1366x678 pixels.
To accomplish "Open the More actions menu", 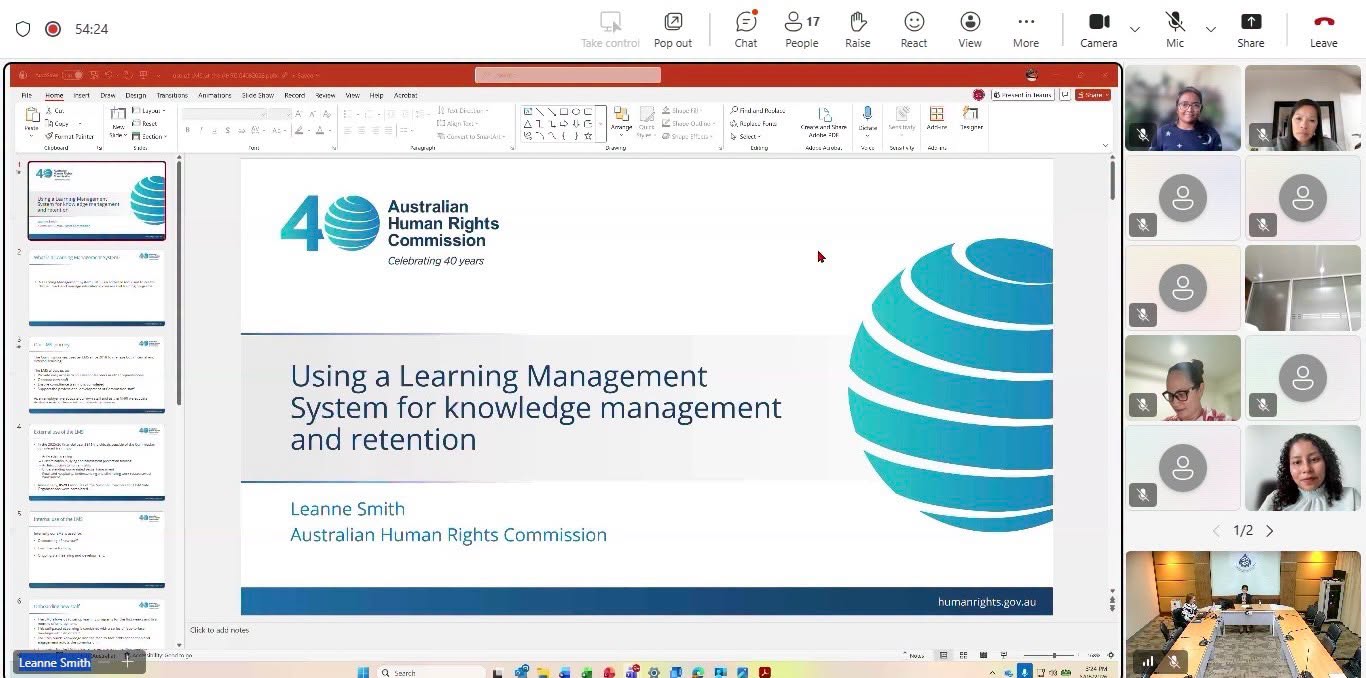I will (x=1025, y=29).
